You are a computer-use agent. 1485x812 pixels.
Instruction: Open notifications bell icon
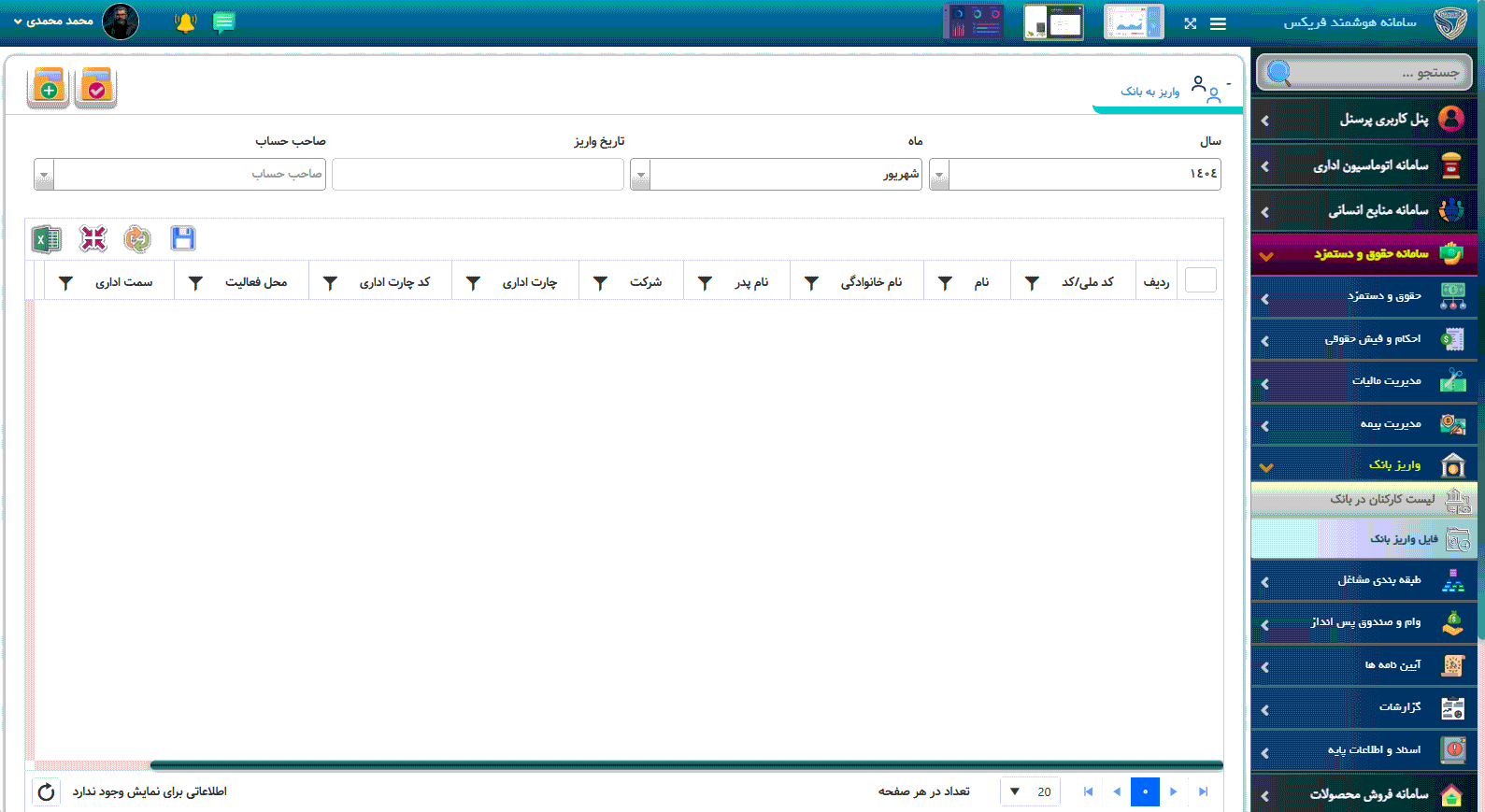[186, 22]
